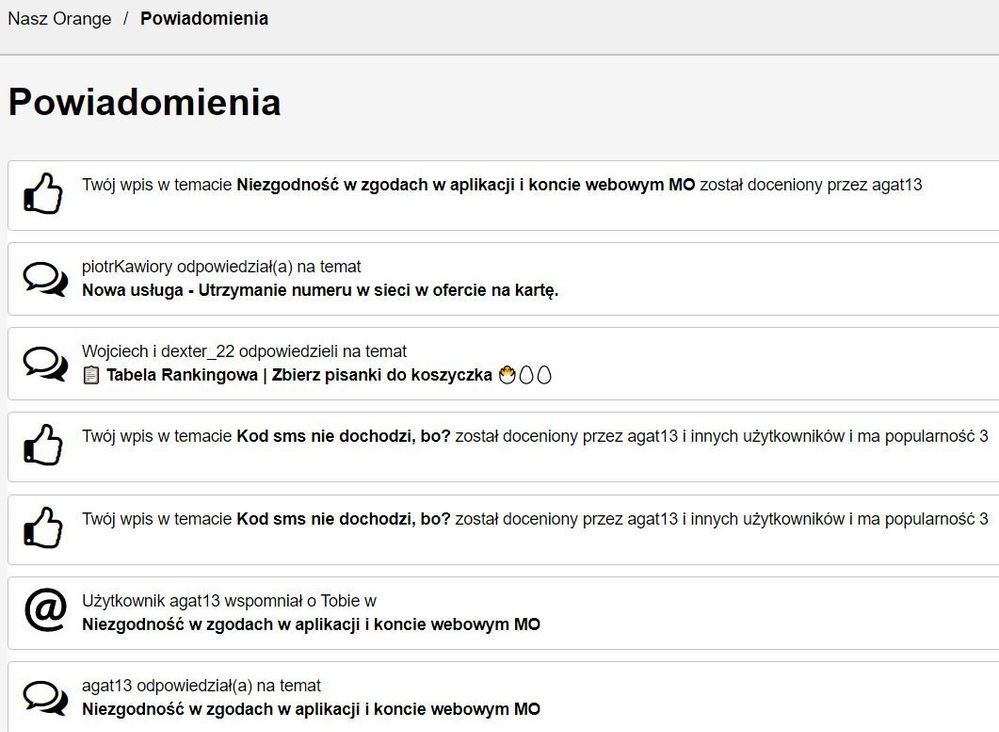The height and width of the screenshot is (732, 999).
Task: Click agat13's reply notification at the bottom
Action: 500,697
